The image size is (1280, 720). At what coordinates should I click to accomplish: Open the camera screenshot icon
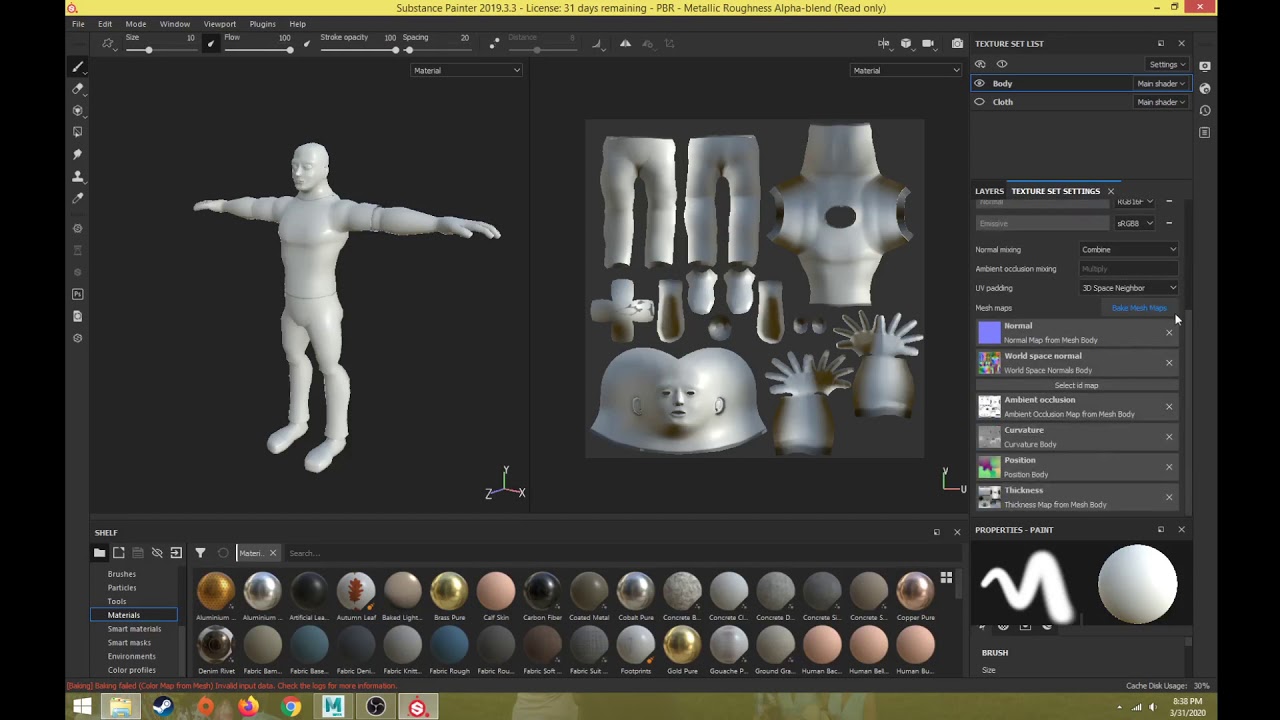[x=957, y=44]
